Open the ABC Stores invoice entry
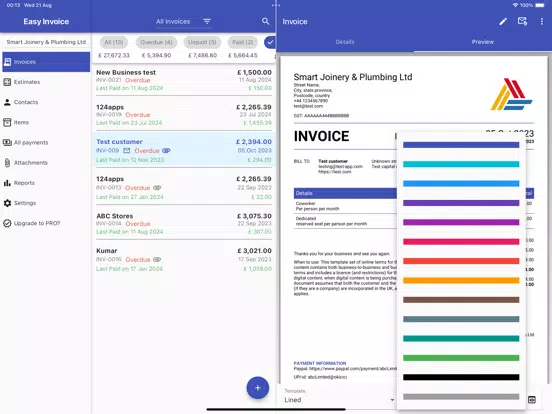This screenshot has width=552, height=414. coord(184,223)
